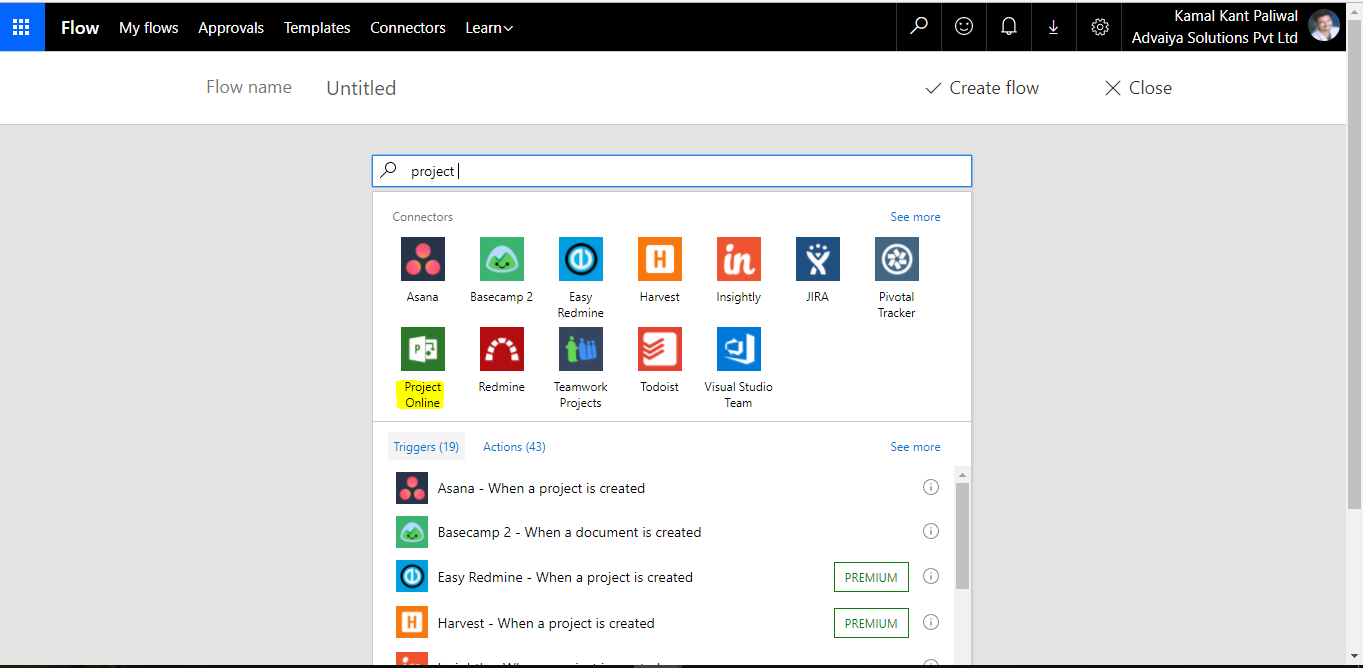Select the JIRA connector icon
The height and width of the screenshot is (668, 1363).
[818, 259]
